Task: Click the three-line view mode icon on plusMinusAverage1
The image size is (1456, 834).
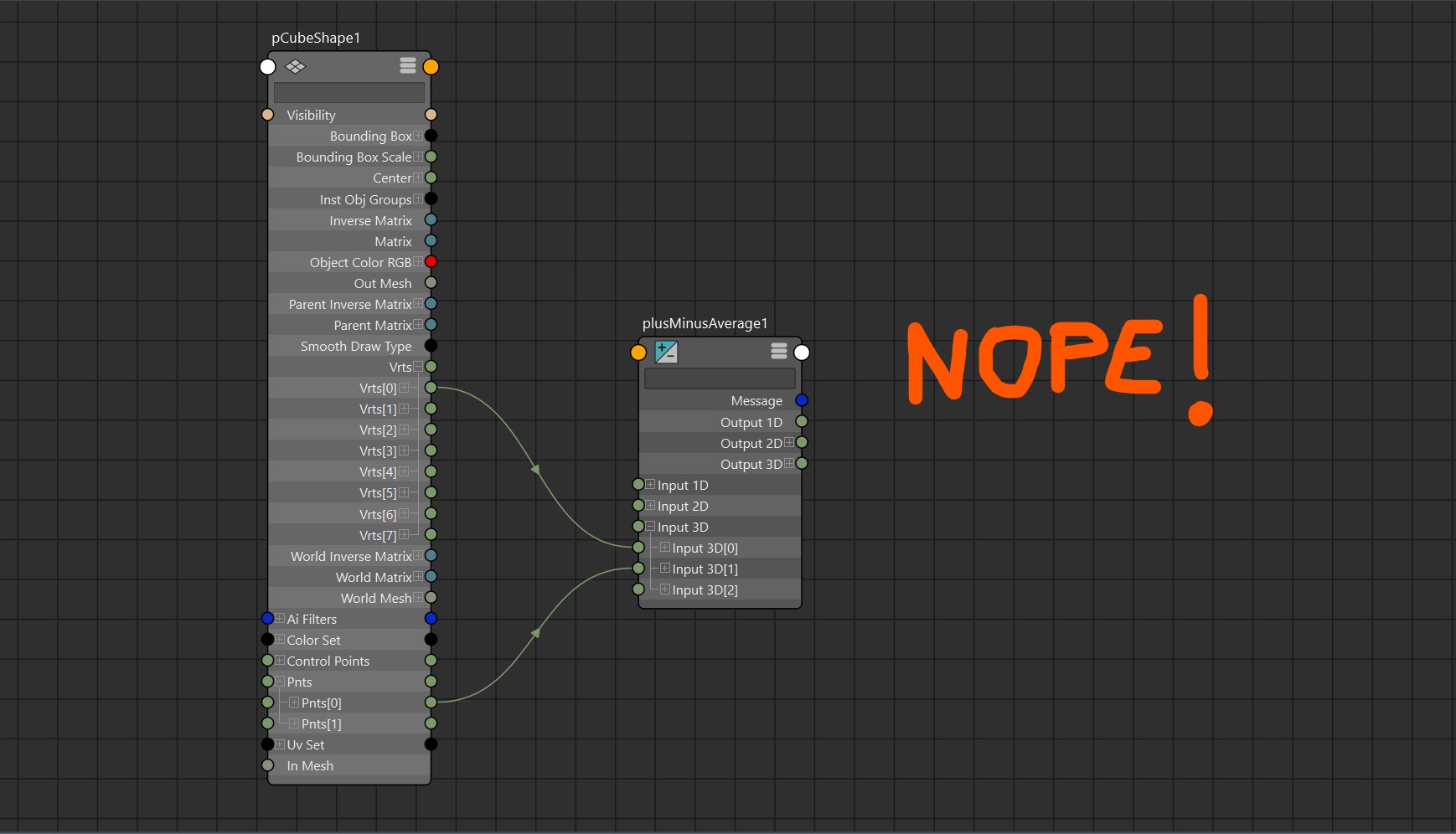Action: pyautogui.click(x=779, y=352)
